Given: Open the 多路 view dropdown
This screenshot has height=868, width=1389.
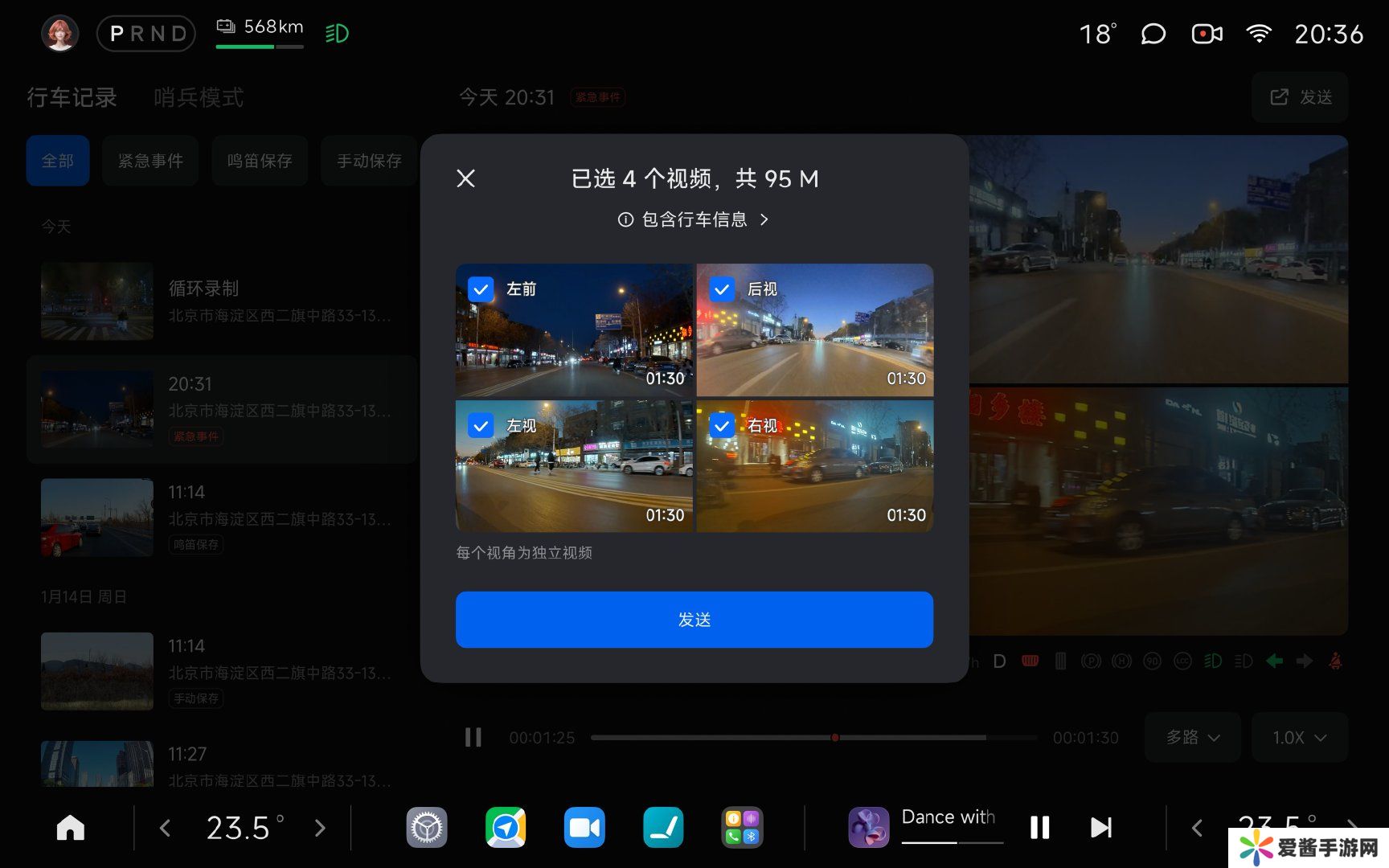Looking at the screenshot, I should (x=1192, y=737).
